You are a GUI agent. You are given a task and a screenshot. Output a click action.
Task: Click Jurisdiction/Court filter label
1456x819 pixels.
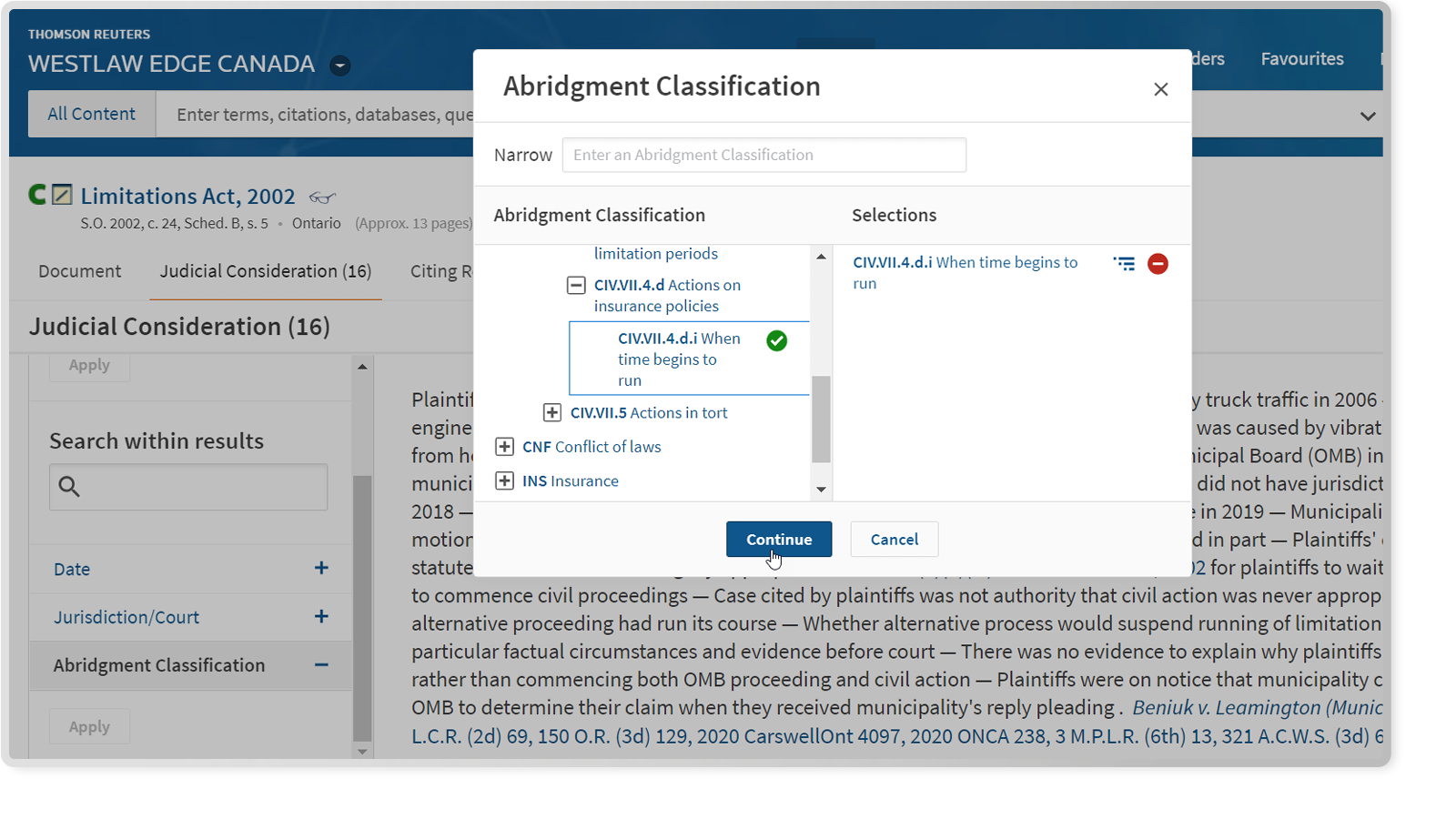[x=126, y=617]
